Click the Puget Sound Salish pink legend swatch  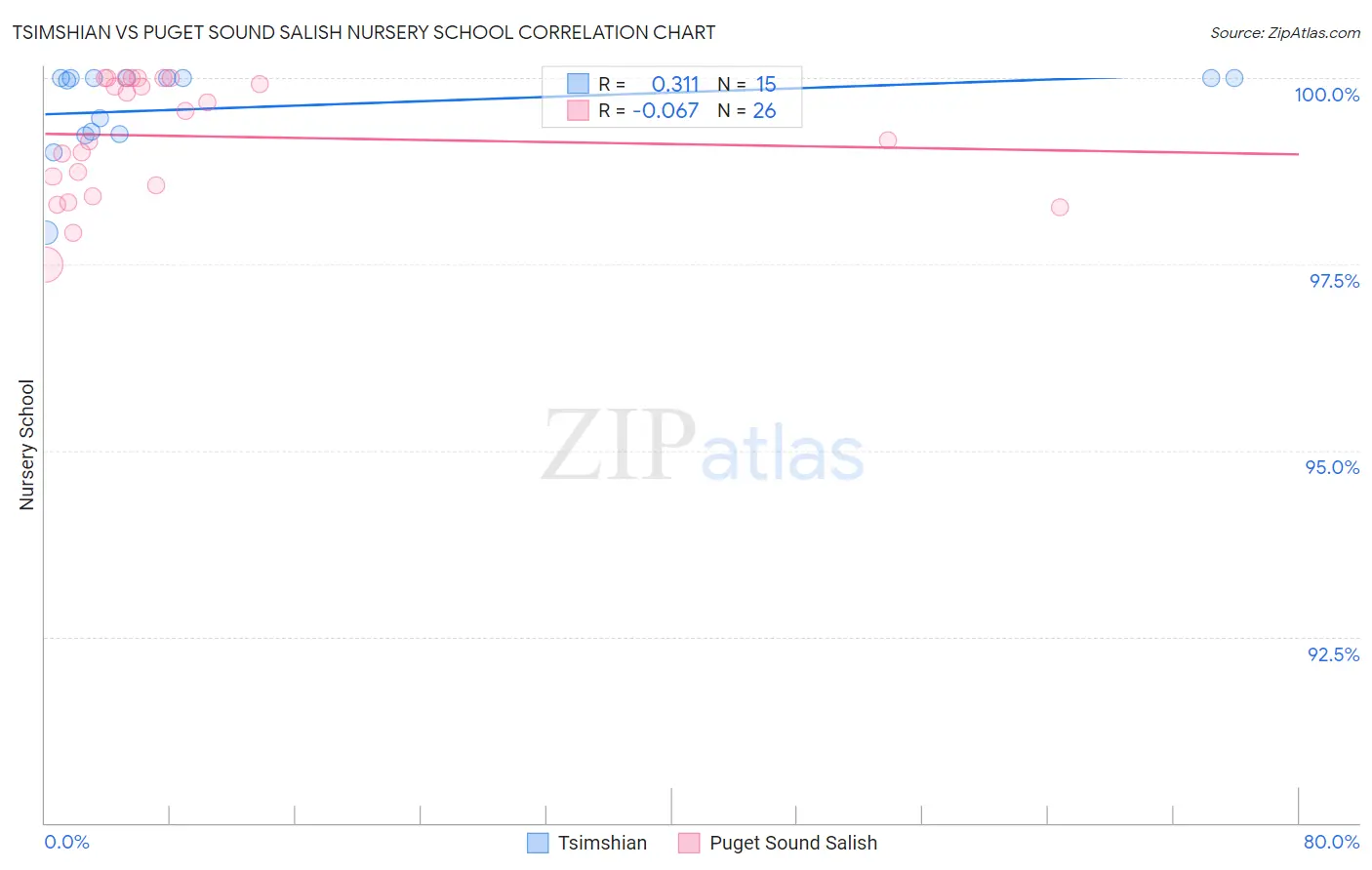[x=689, y=843]
